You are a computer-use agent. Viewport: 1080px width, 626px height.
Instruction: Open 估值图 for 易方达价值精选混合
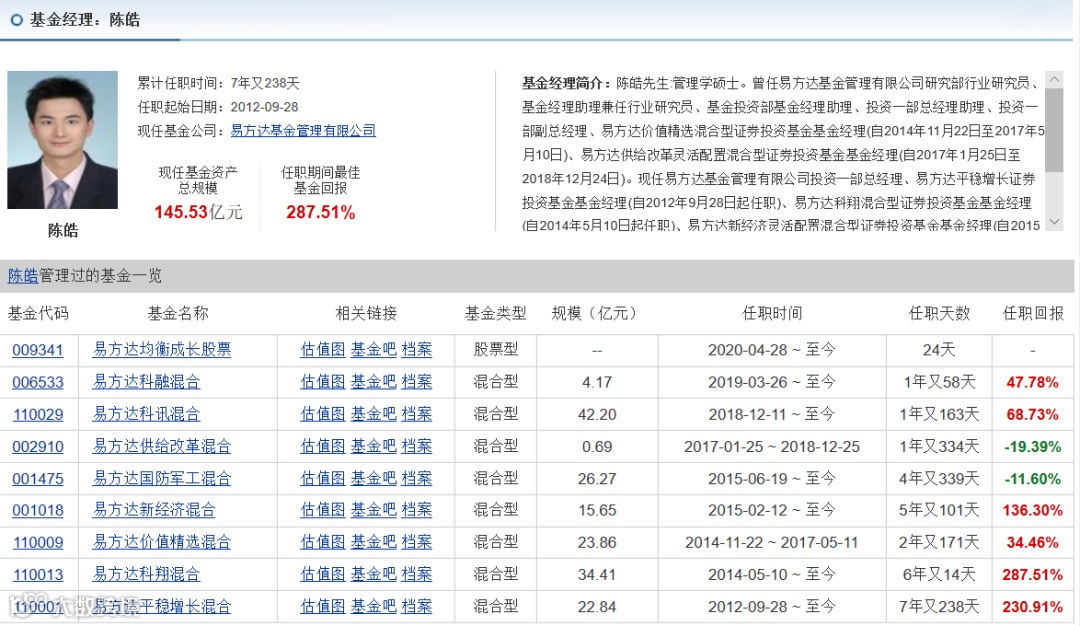(322, 542)
